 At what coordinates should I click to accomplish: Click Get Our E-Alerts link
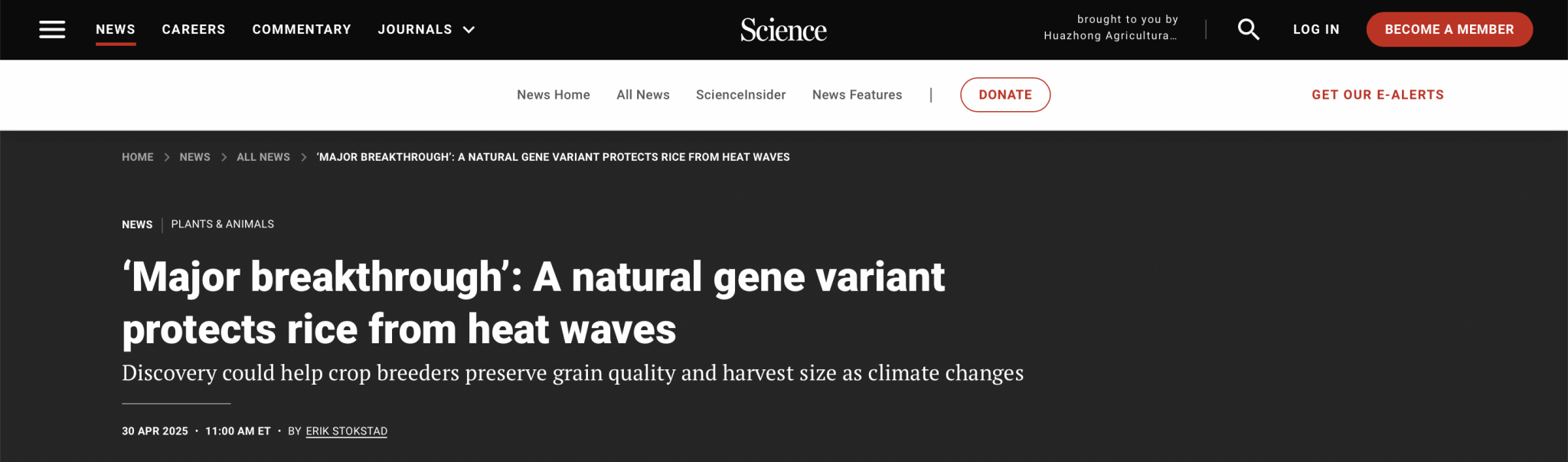click(1378, 95)
